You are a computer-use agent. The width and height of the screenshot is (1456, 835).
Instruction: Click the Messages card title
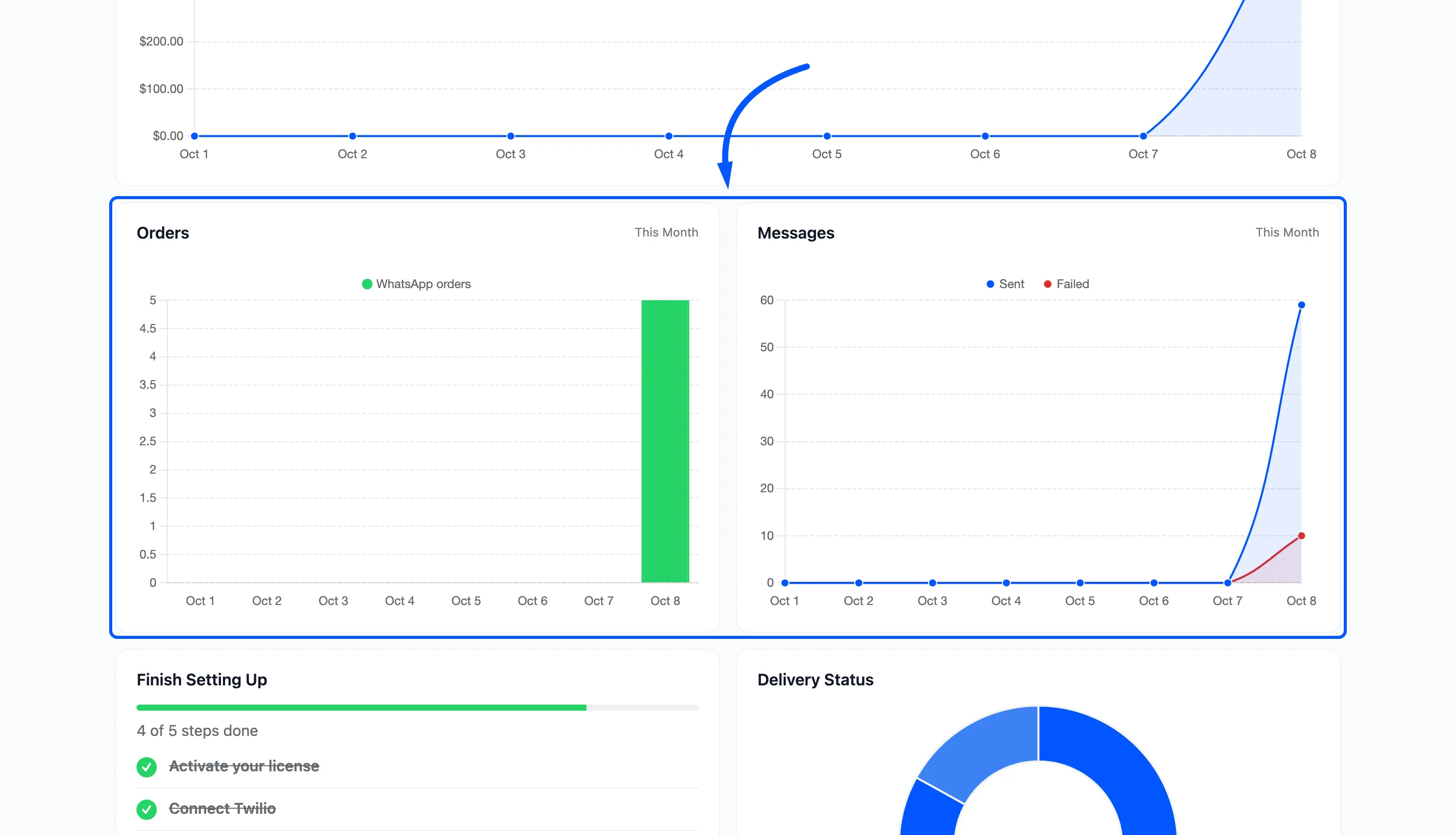click(x=796, y=233)
